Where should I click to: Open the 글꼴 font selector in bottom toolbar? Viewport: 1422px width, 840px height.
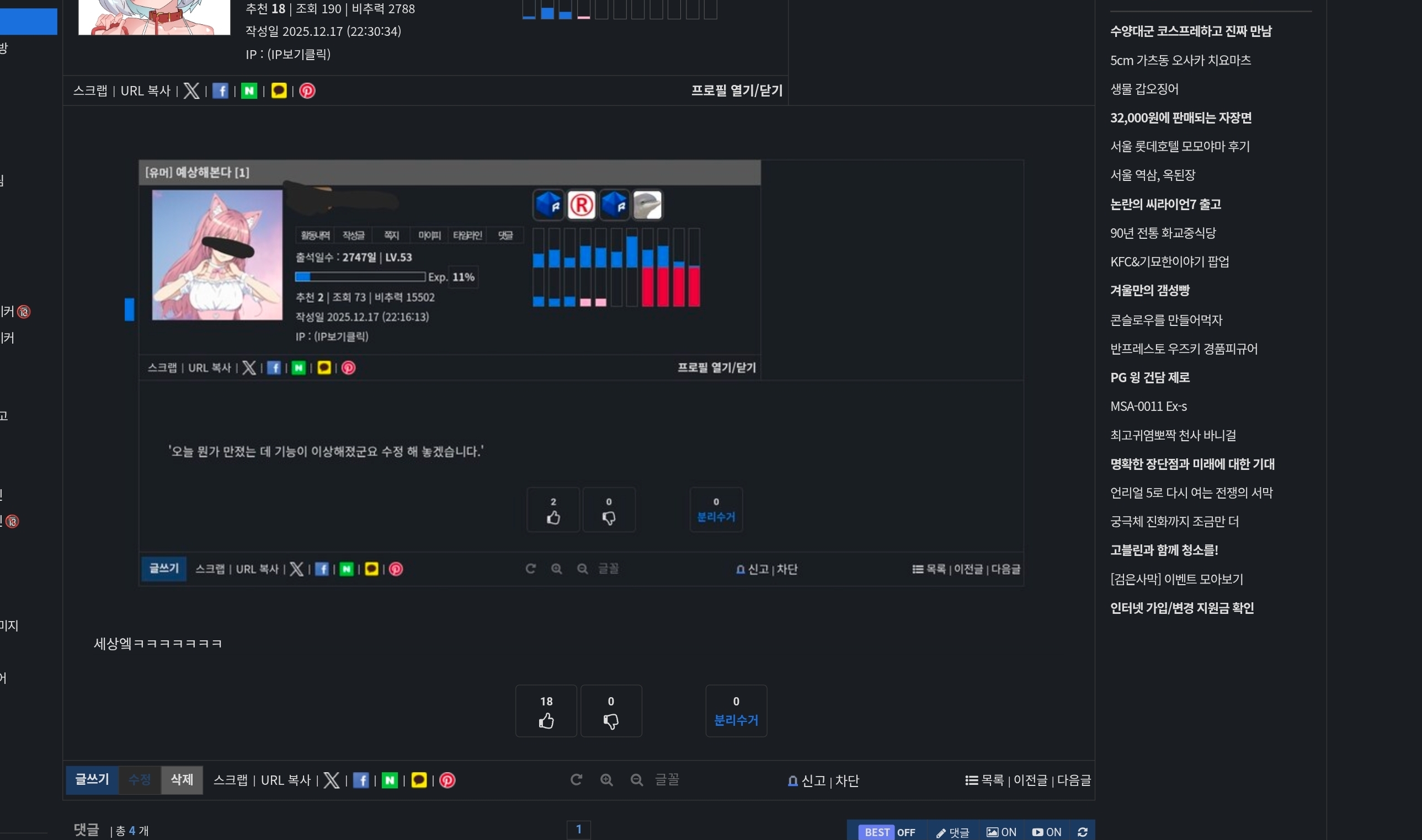[x=667, y=780]
